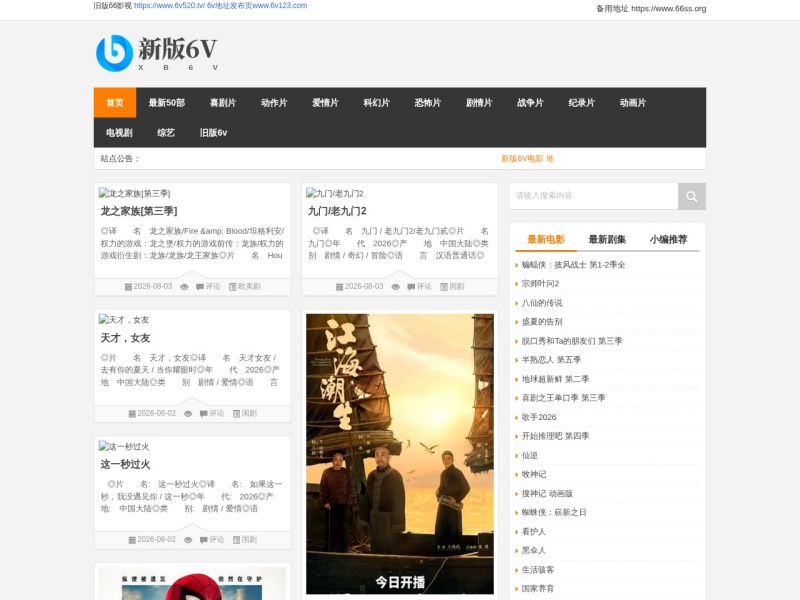Open 看护人 in sidebar list
Image resolution: width=800 pixels, height=600 pixels.
coord(534,532)
